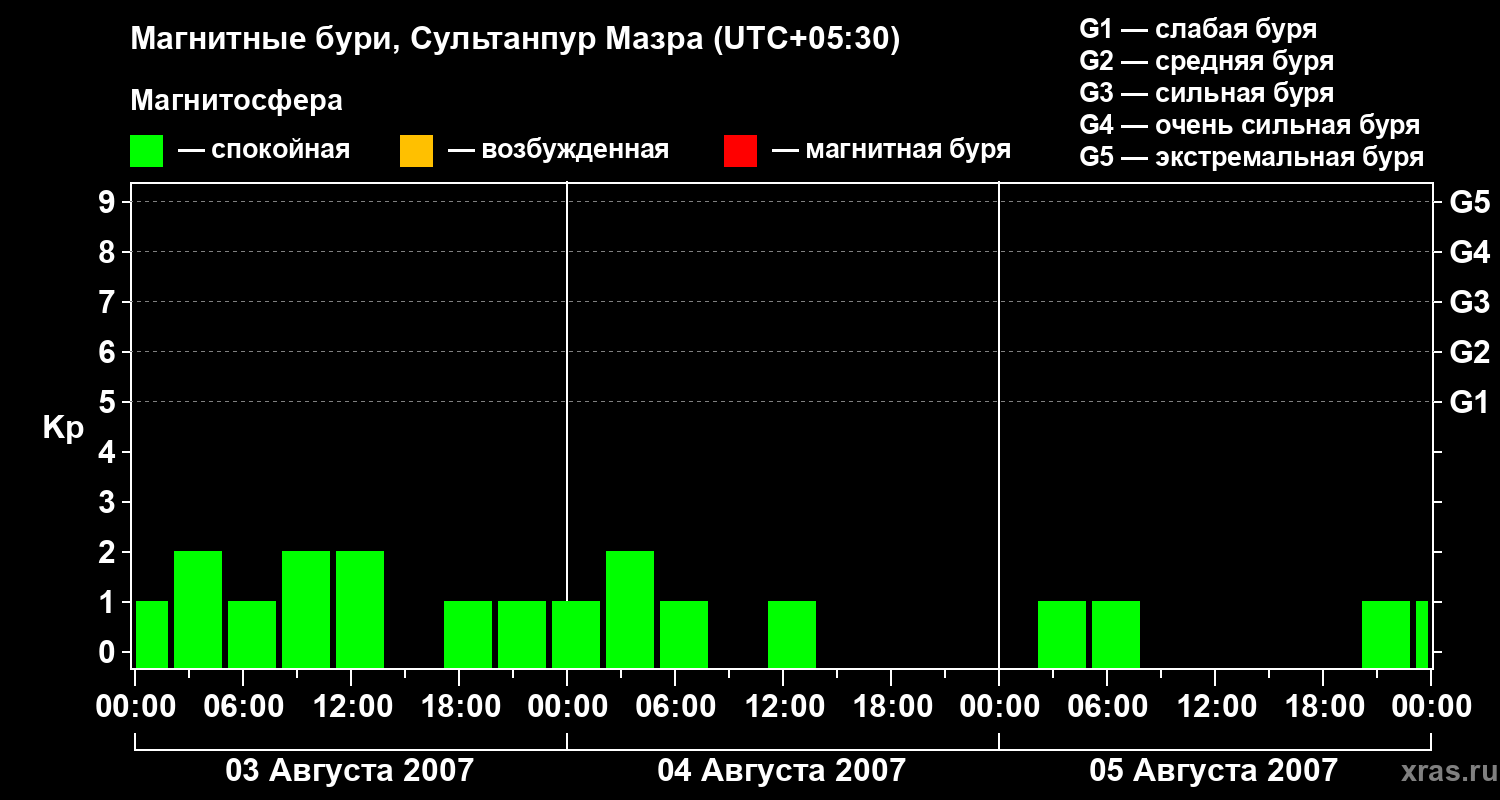Click the G2 label on right axis
The image size is (1500, 800).
(1470, 353)
